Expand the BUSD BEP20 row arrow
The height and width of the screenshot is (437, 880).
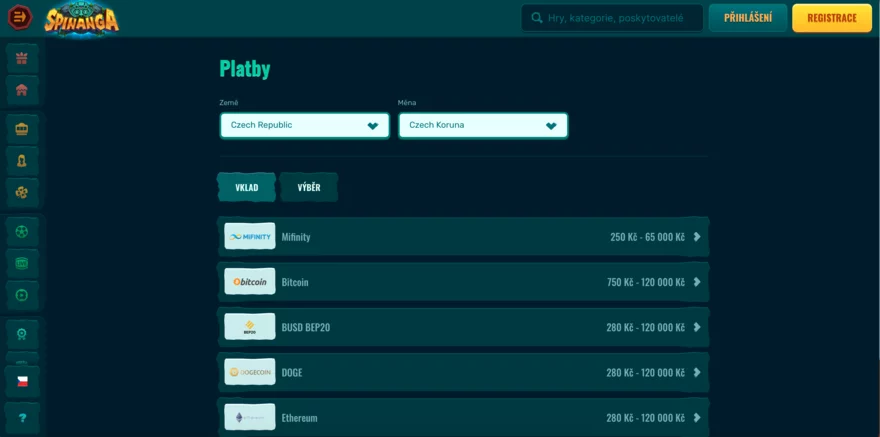click(x=697, y=327)
